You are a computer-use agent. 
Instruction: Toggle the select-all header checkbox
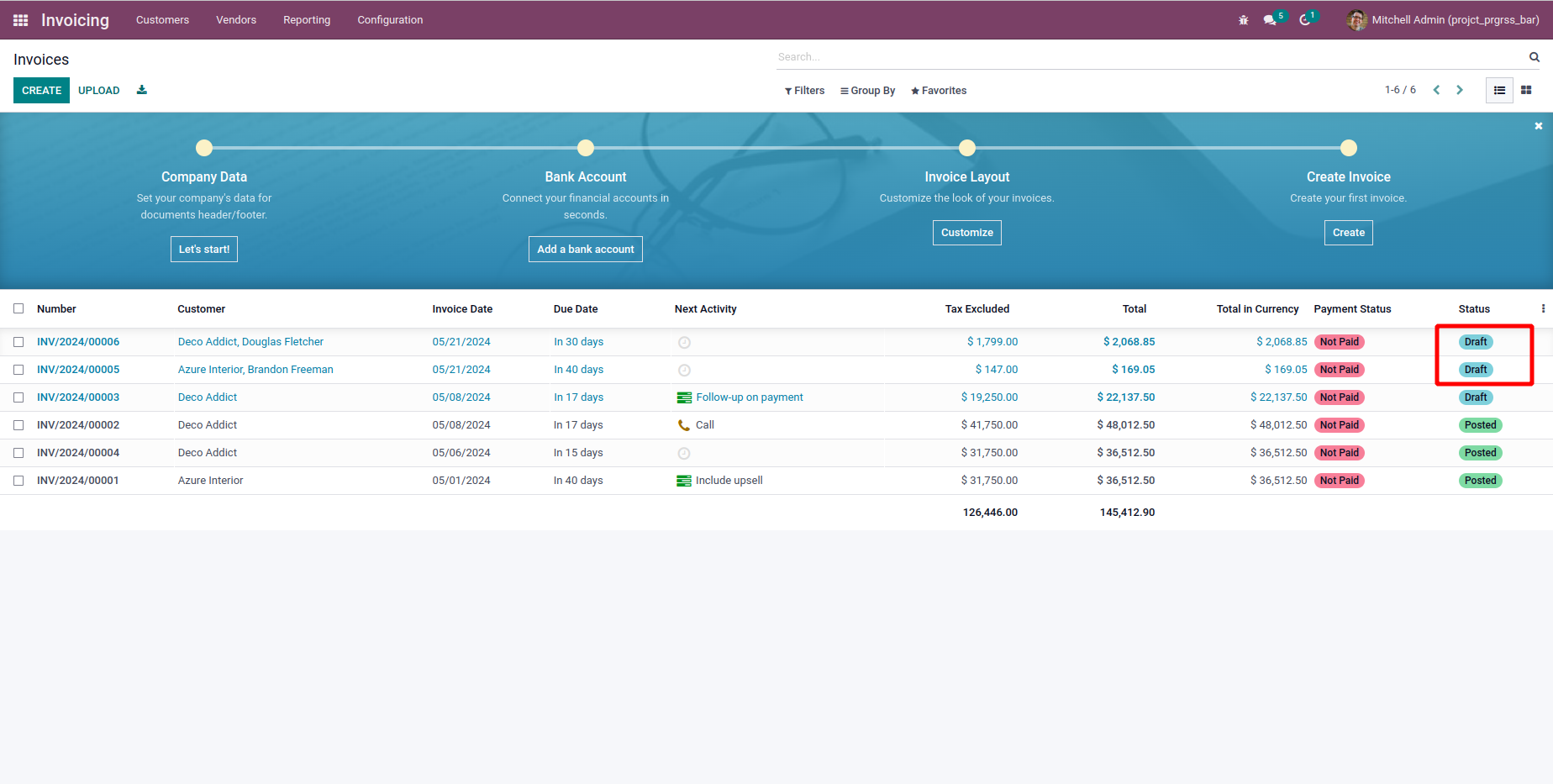pyautogui.click(x=18, y=308)
